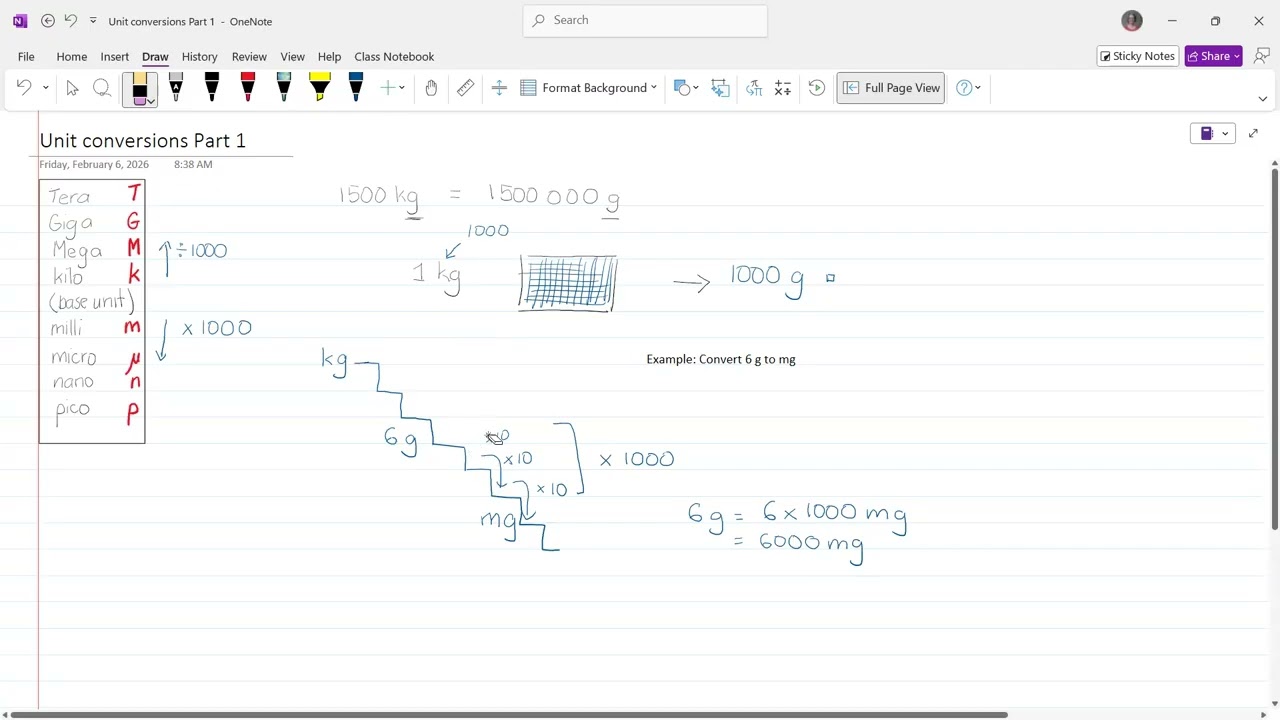Open the Add Pen dropdown arrow

[x=402, y=88]
